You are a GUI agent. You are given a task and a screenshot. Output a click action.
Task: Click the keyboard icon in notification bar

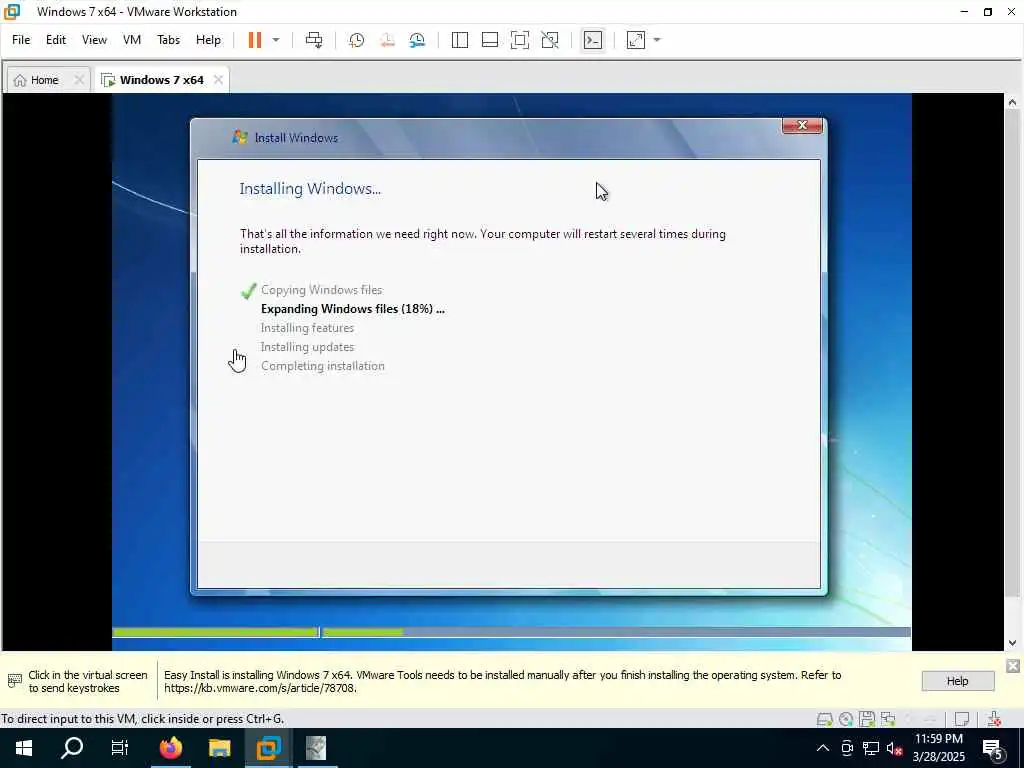(14, 681)
